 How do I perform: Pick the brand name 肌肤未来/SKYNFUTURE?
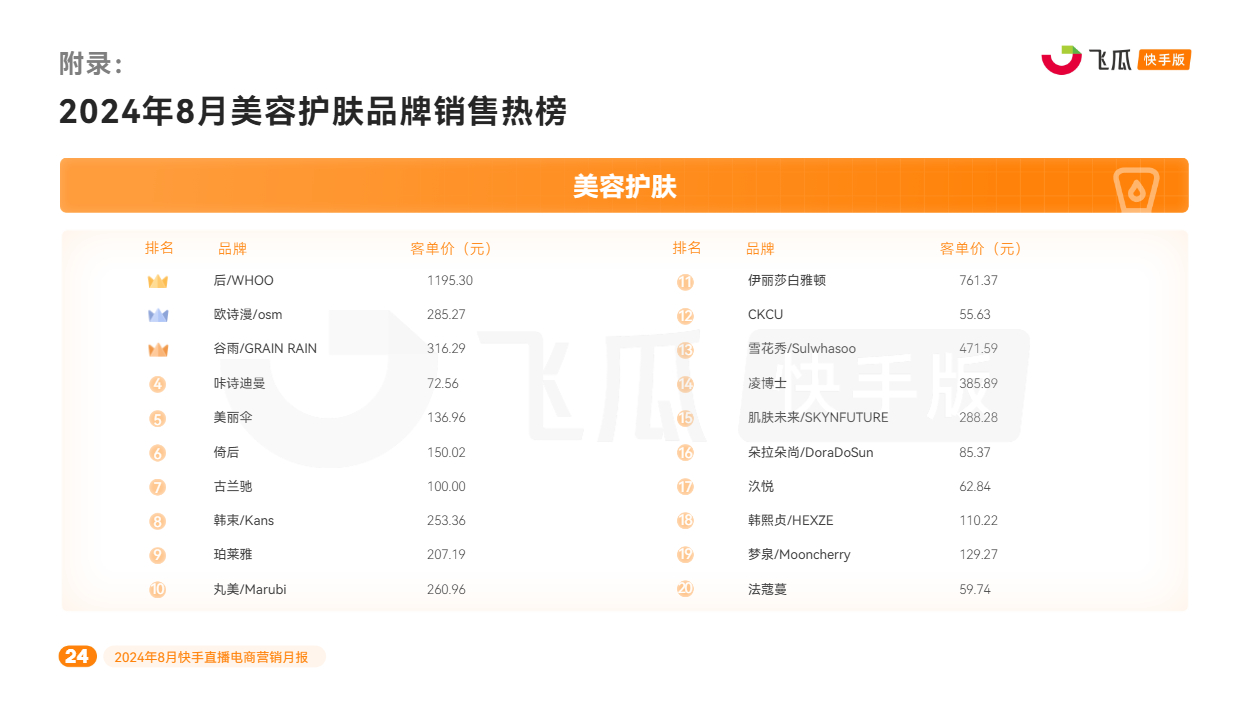point(818,417)
